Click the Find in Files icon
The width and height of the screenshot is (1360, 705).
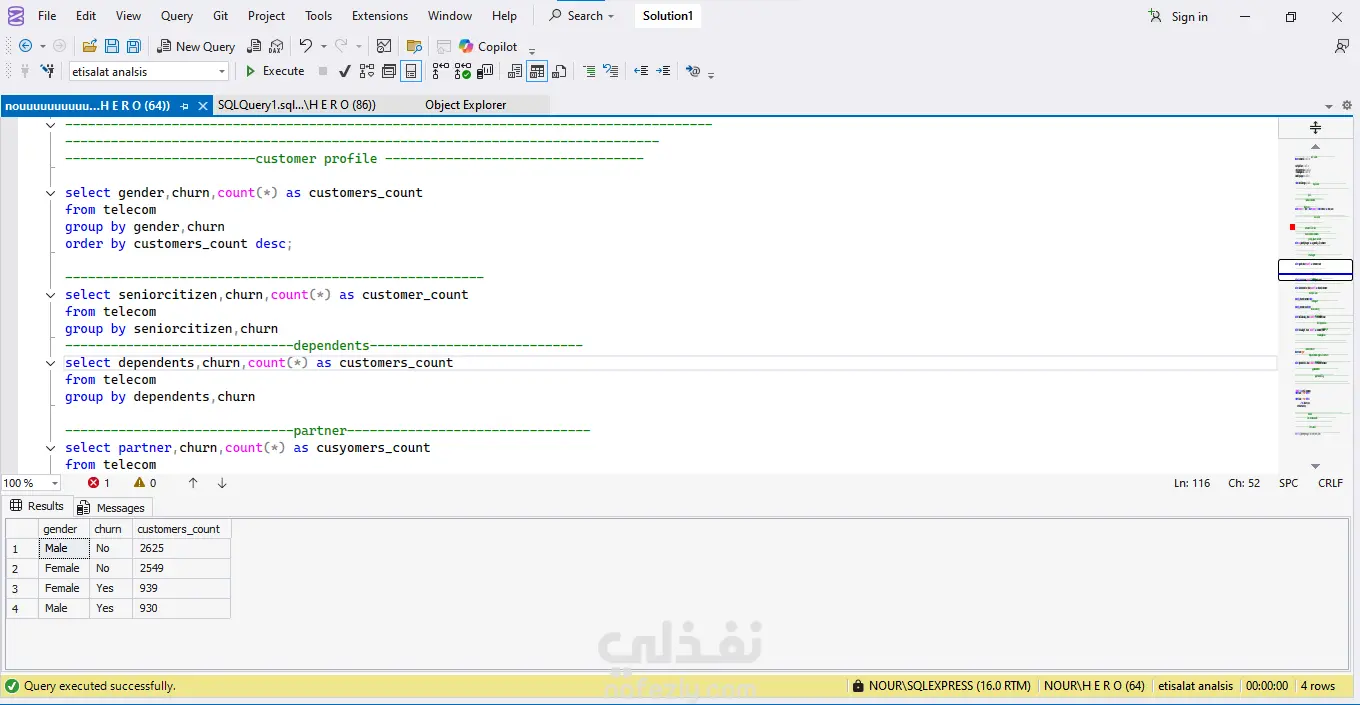[x=414, y=46]
